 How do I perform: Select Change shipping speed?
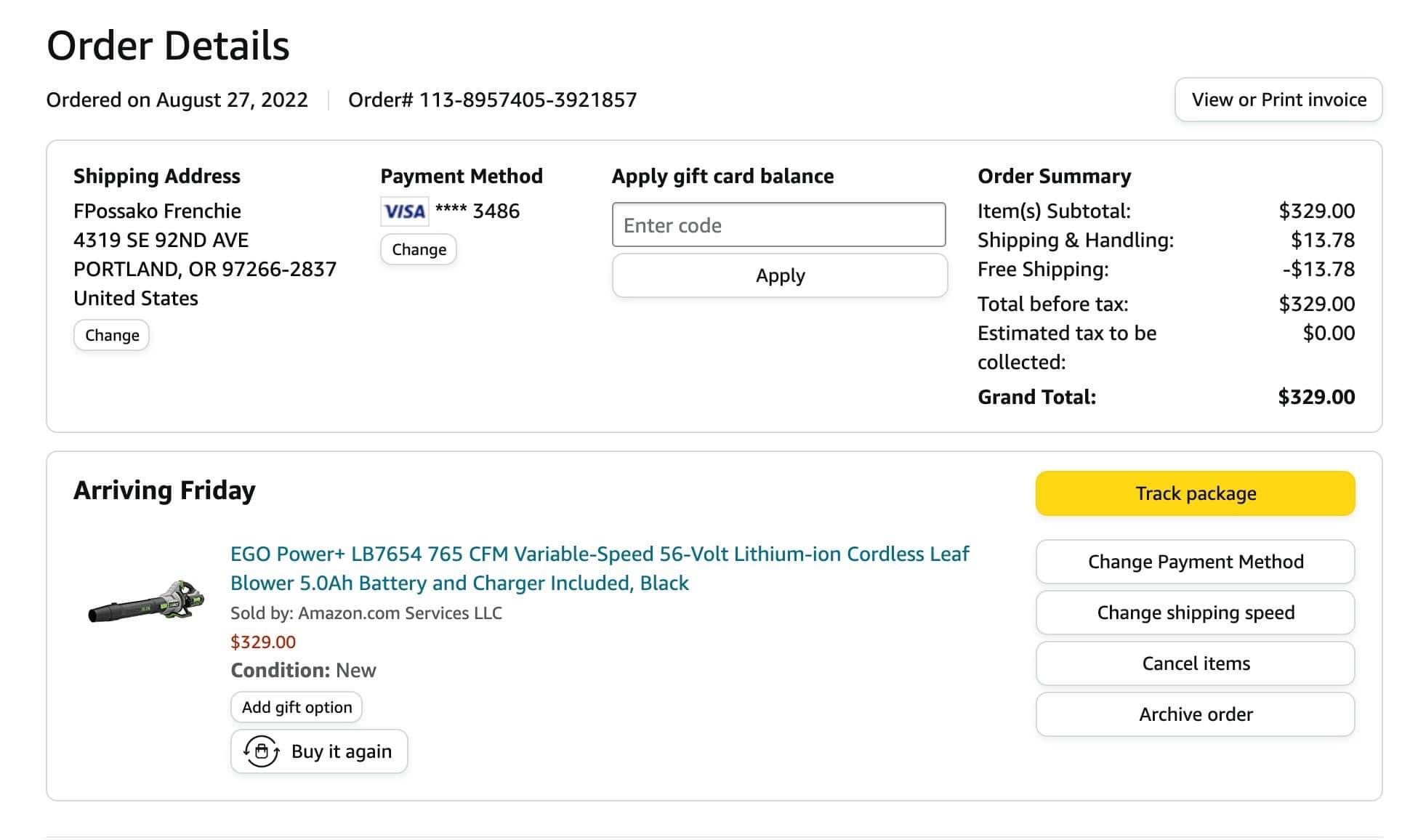(x=1195, y=613)
